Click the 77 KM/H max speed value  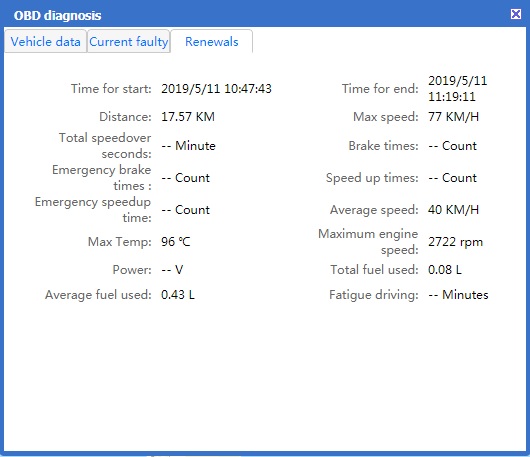coord(453,117)
